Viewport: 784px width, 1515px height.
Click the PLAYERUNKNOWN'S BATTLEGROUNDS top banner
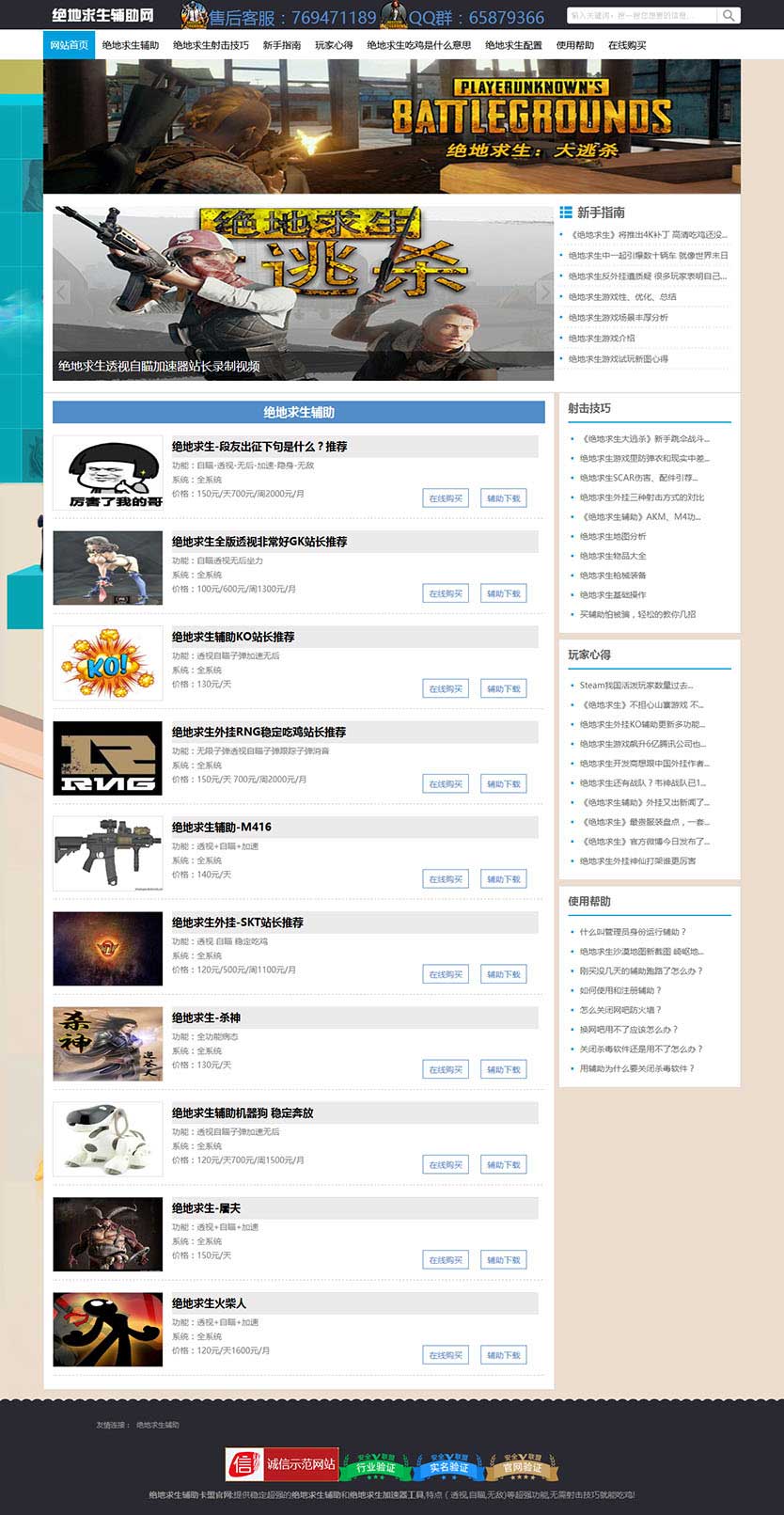tap(392, 126)
